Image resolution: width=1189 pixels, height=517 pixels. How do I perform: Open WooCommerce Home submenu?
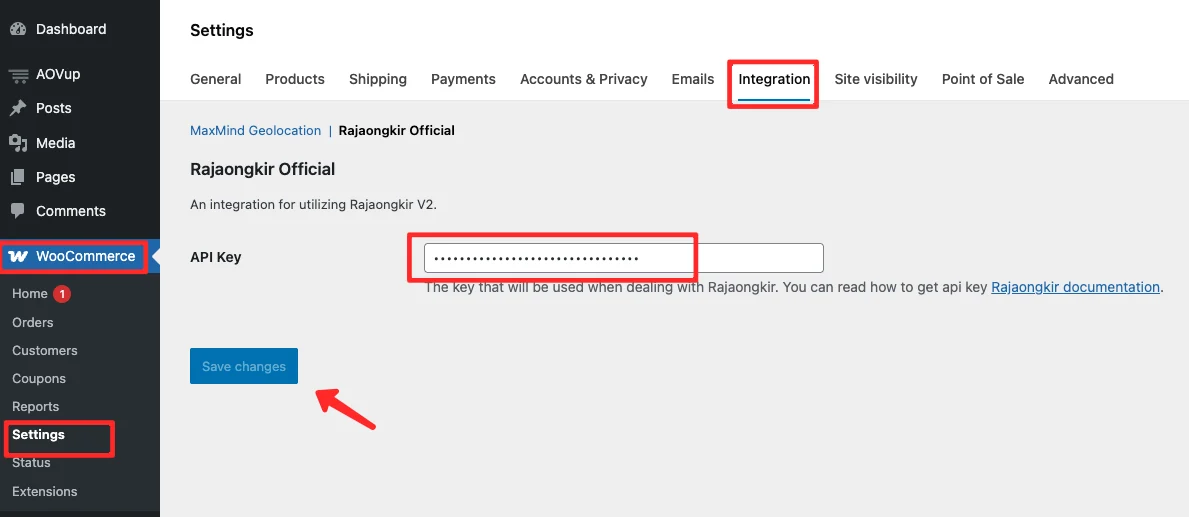coord(30,293)
